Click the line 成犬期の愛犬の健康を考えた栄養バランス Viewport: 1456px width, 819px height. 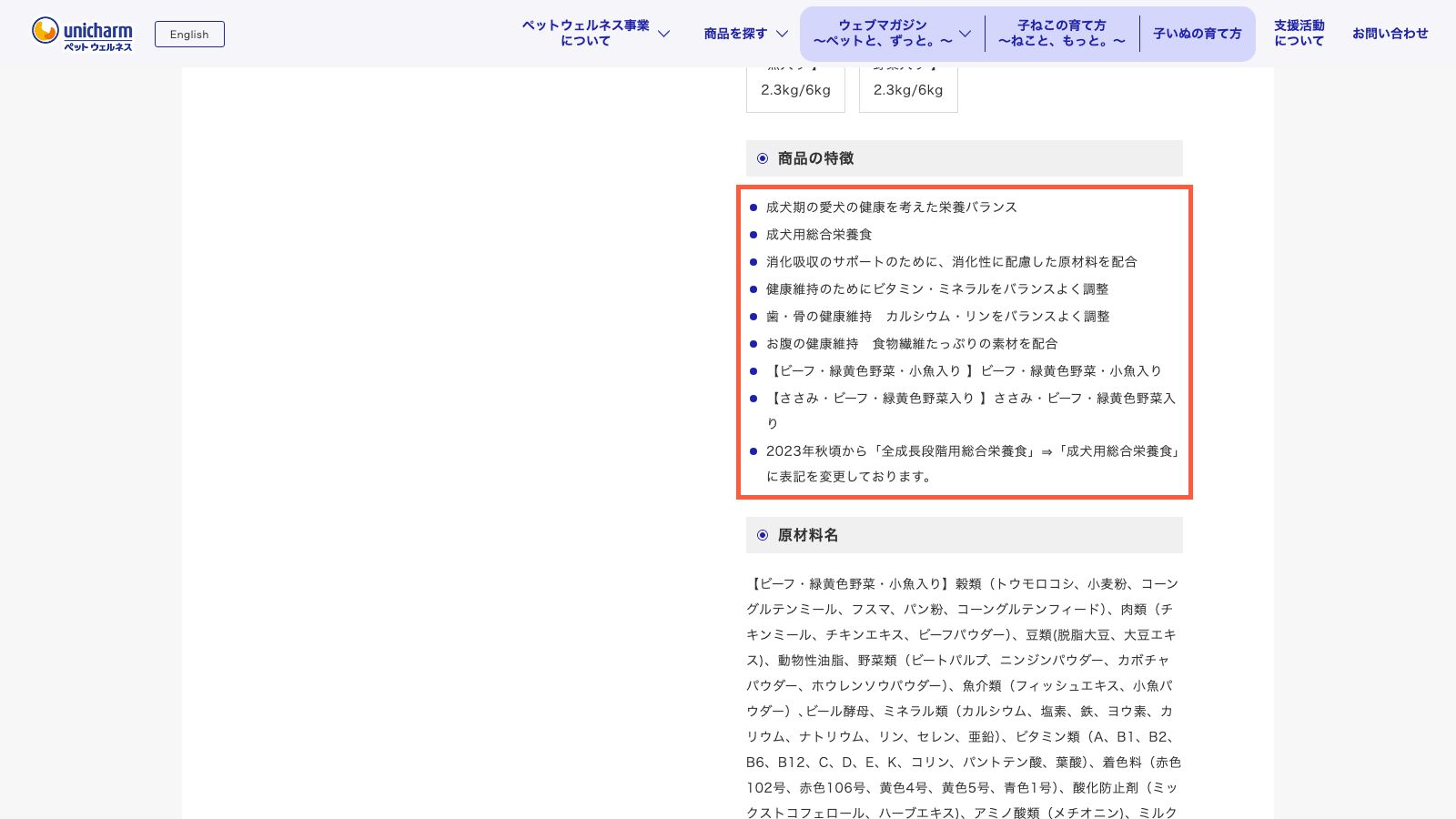[x=892, y=207]
